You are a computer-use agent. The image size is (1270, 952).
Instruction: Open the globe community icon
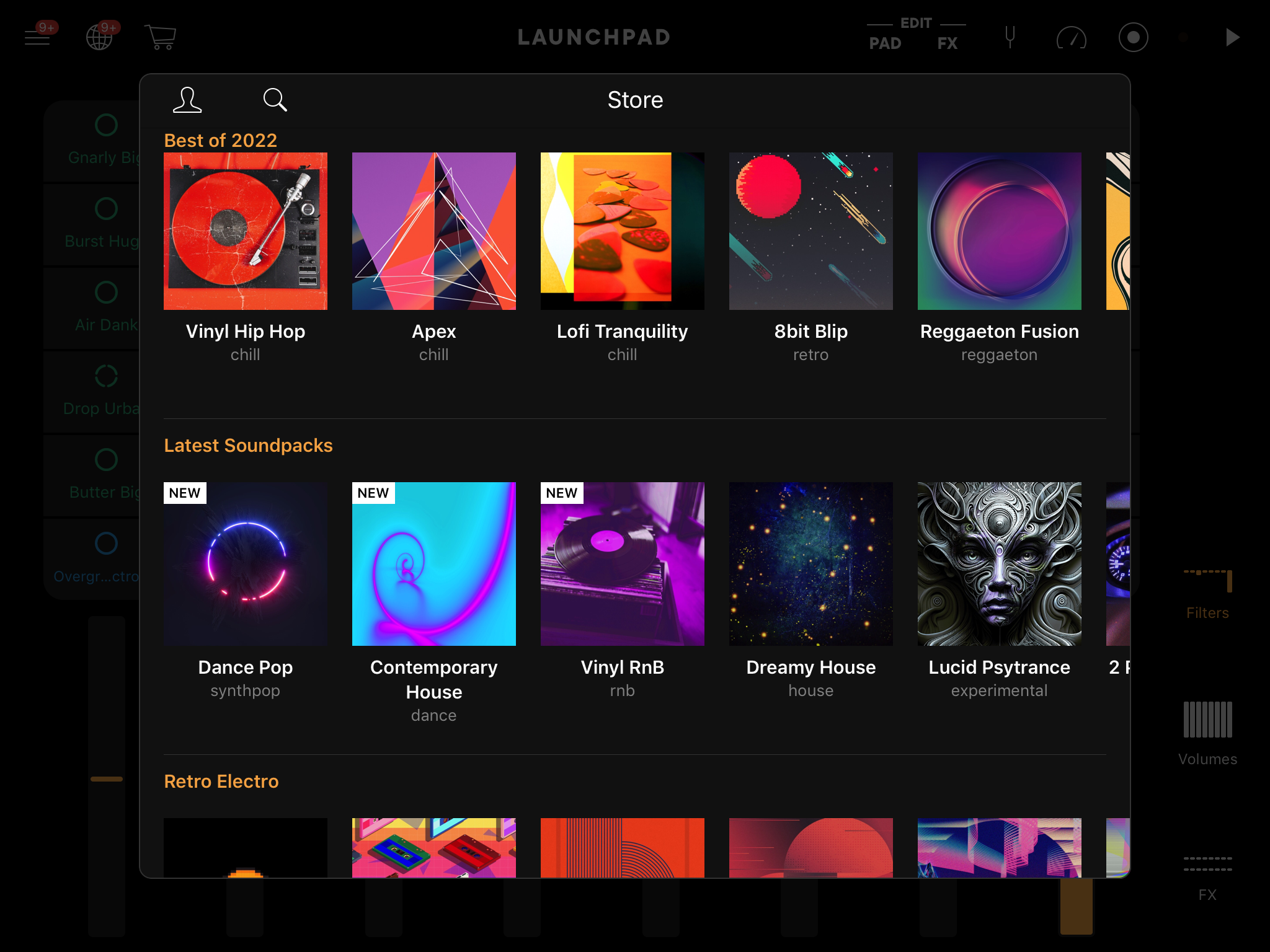point(99,38)
